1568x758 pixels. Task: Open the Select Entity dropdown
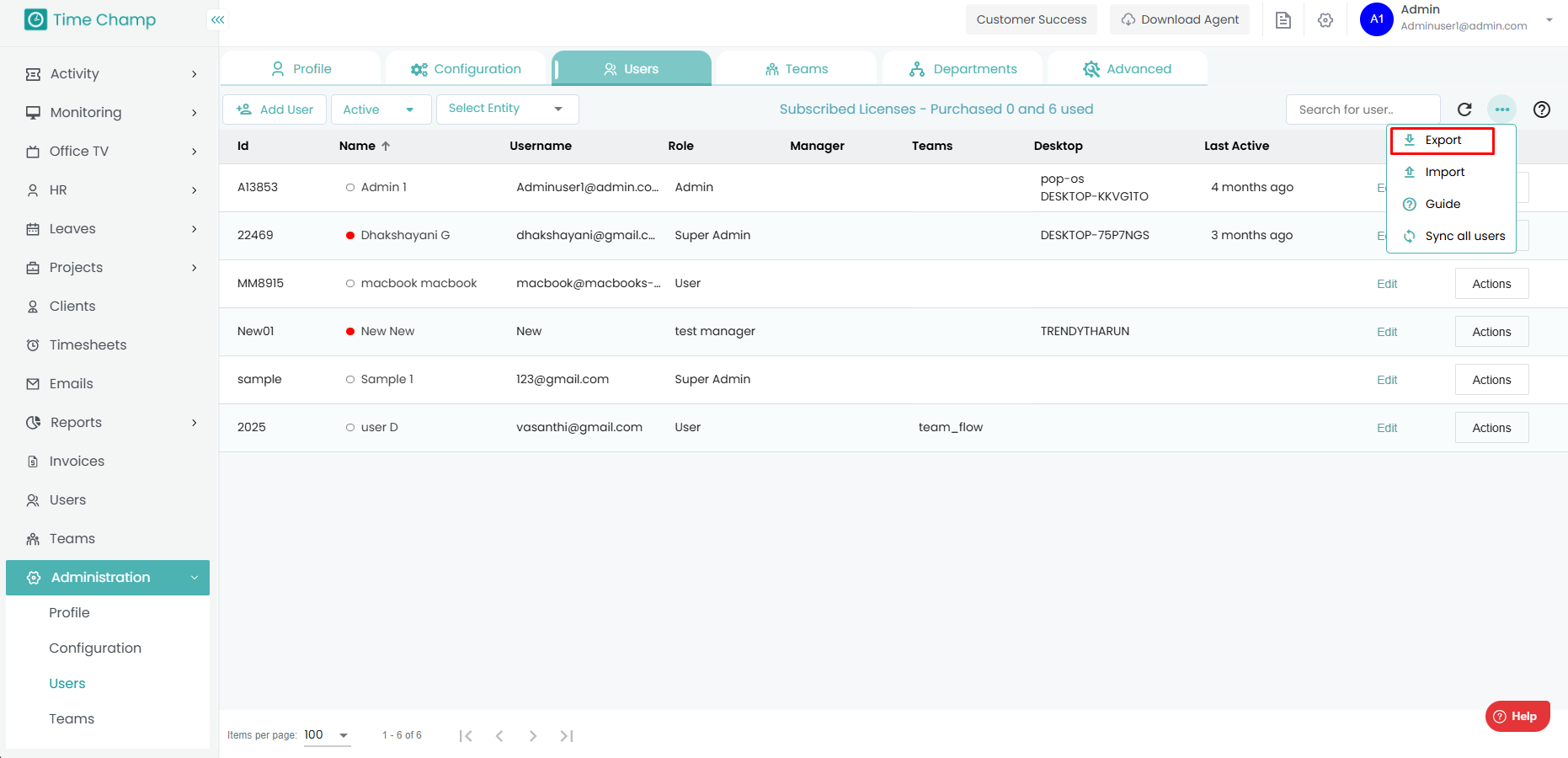[508, 109]
